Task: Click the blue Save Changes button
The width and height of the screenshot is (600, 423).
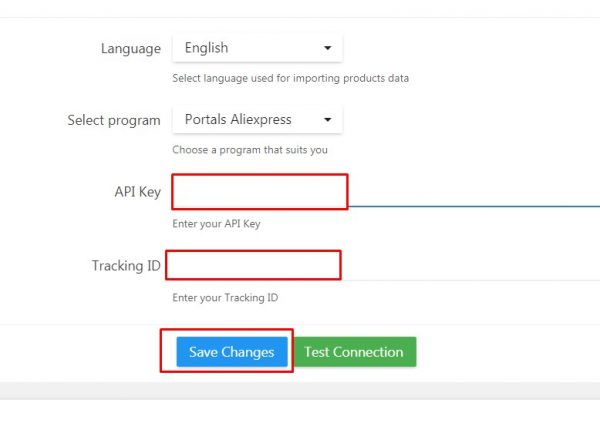Action: click(232, 352)
